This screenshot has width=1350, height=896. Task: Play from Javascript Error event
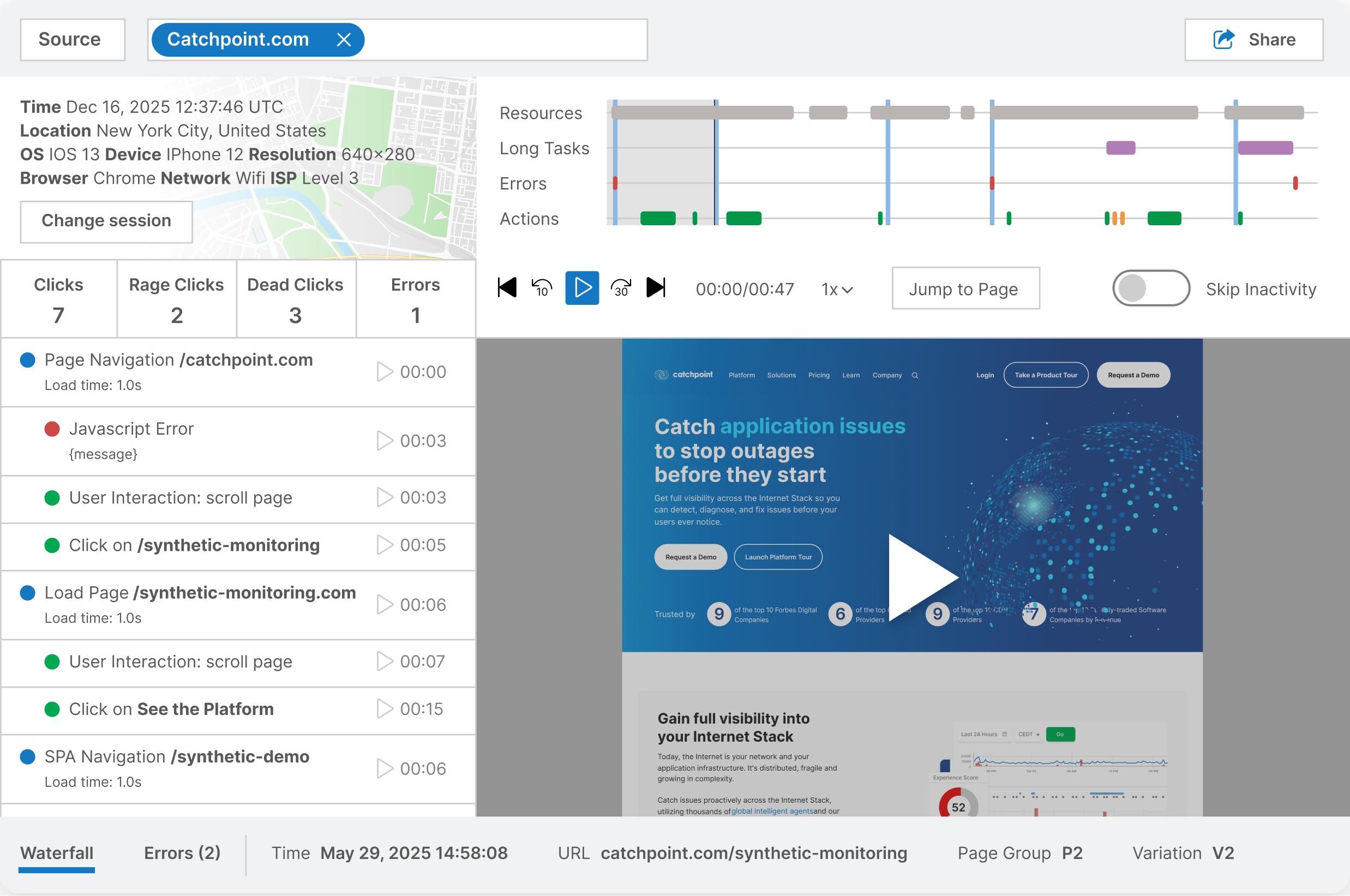click(x=385, y=441)
